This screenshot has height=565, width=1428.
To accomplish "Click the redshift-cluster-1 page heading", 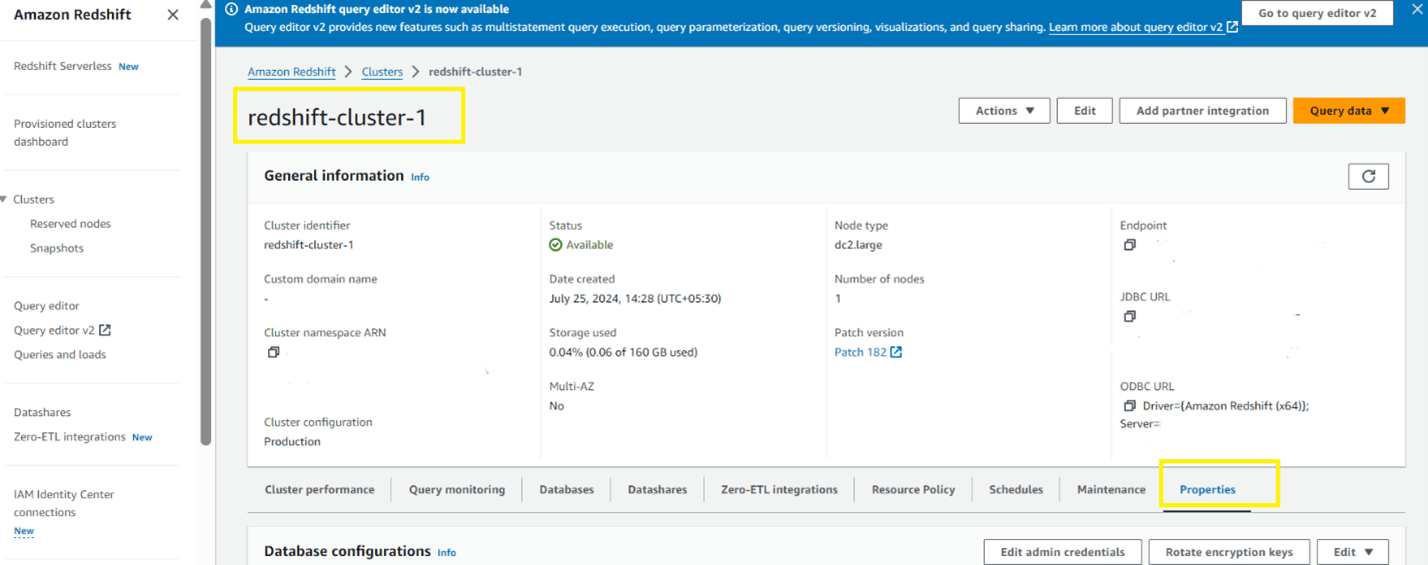I will pyautogui.click(x=337, y=117).
